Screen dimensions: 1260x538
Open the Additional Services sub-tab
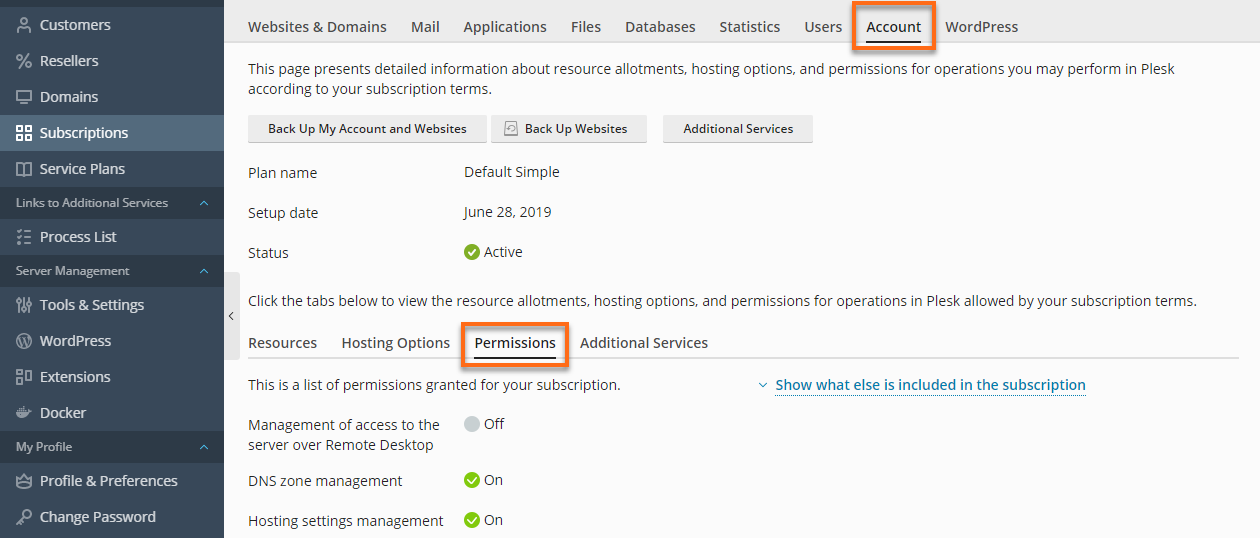(x=644, y=343)
